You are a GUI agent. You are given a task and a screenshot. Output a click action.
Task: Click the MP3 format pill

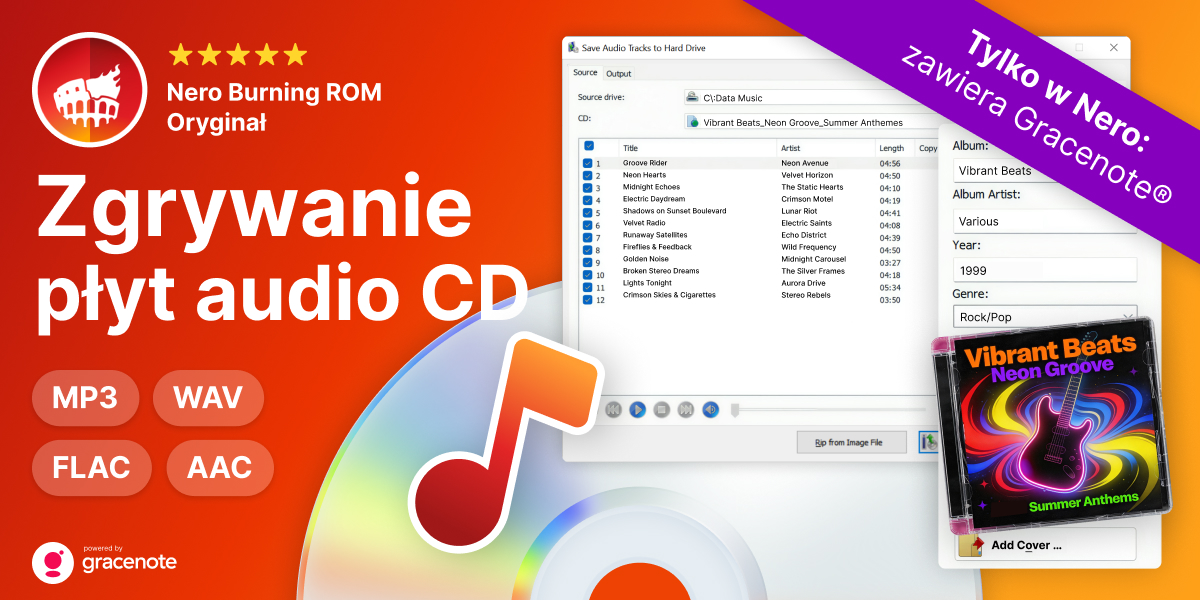86,398
